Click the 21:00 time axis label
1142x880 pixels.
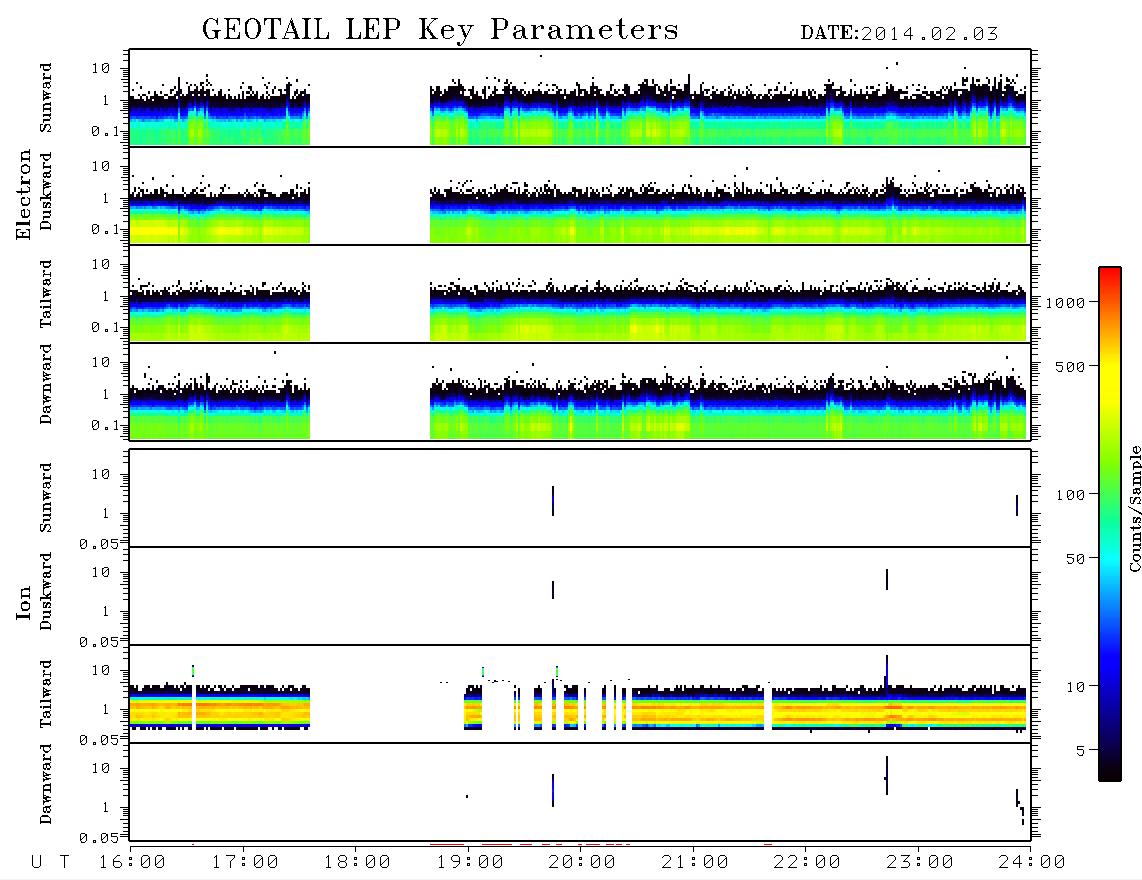coord(695,863)
